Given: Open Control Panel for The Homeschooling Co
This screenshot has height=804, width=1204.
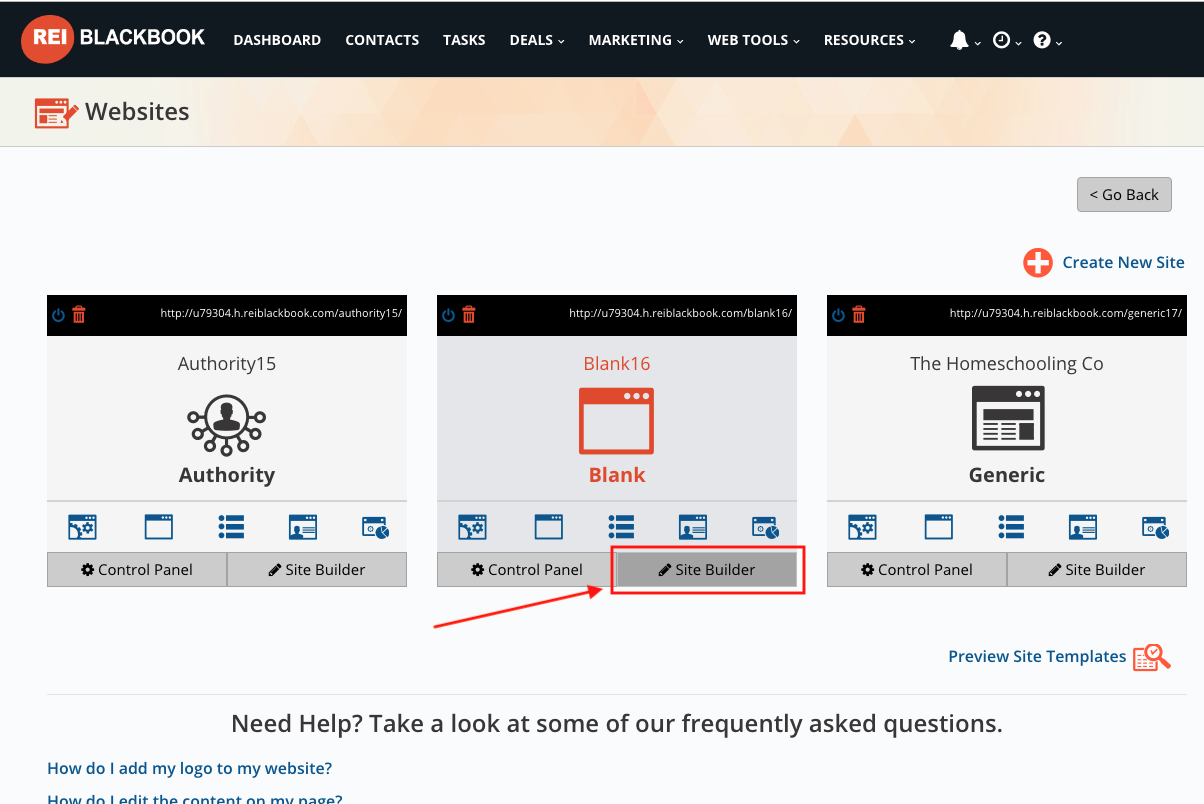Looking at the screenshot, I should point(917,570).
